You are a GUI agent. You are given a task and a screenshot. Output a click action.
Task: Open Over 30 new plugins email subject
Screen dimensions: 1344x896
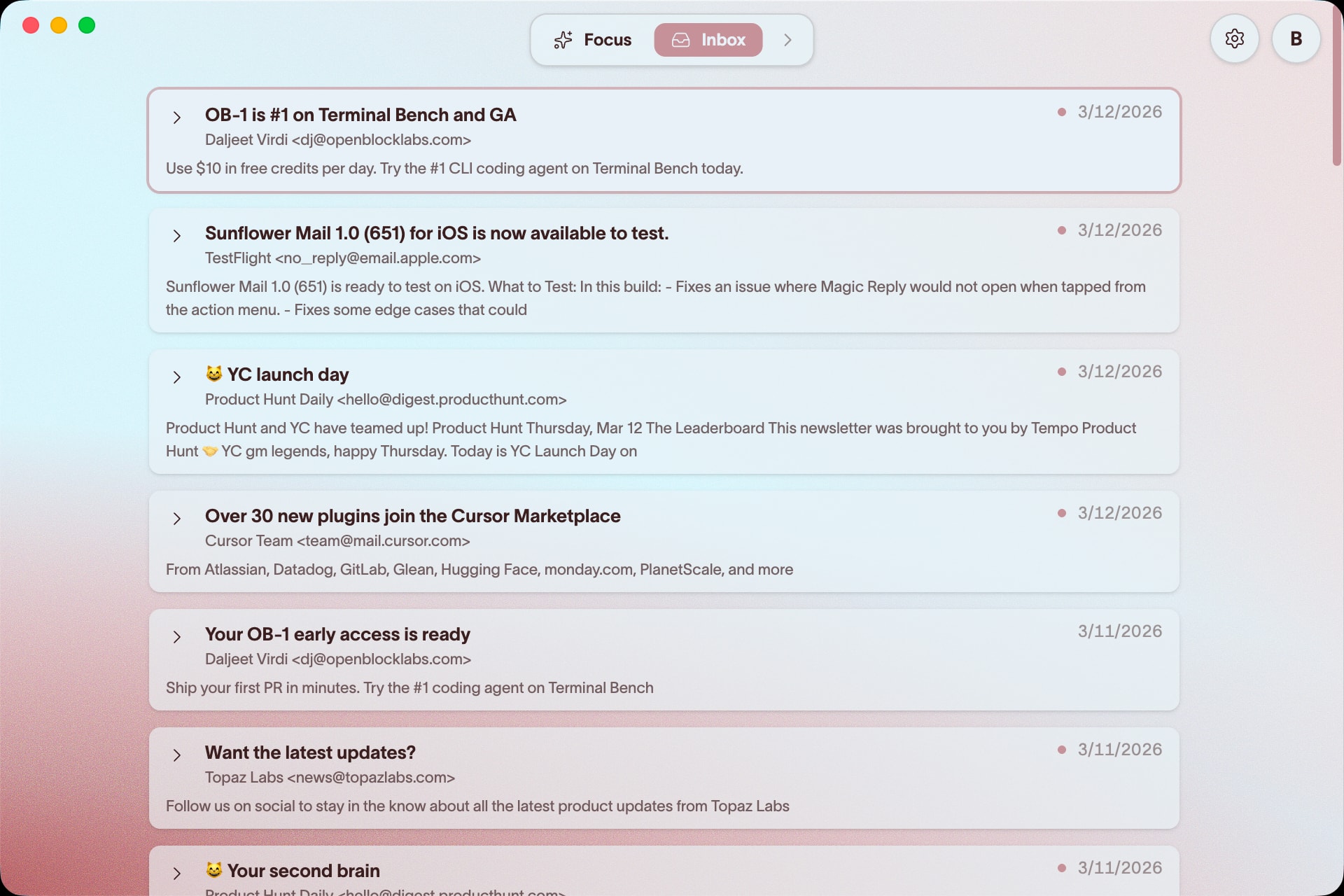[412, 516]
